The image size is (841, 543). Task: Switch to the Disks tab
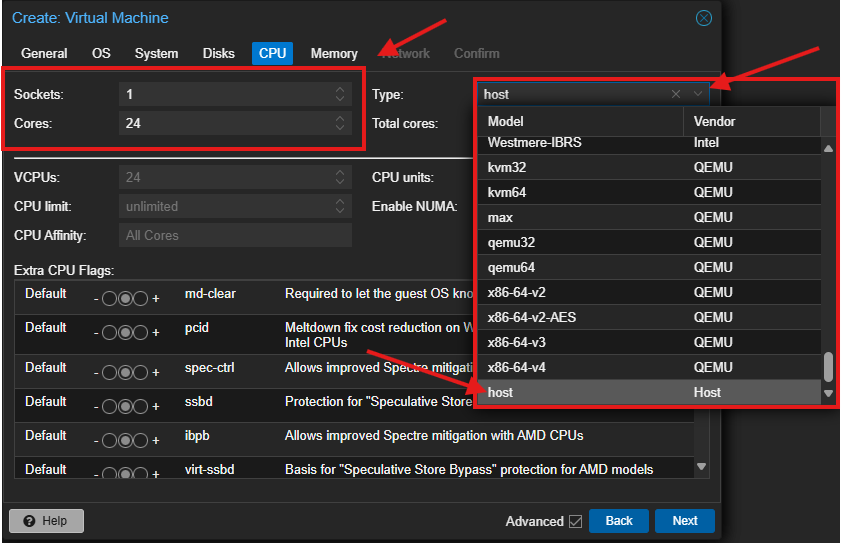pyautogui.click(x=218, y=54)
